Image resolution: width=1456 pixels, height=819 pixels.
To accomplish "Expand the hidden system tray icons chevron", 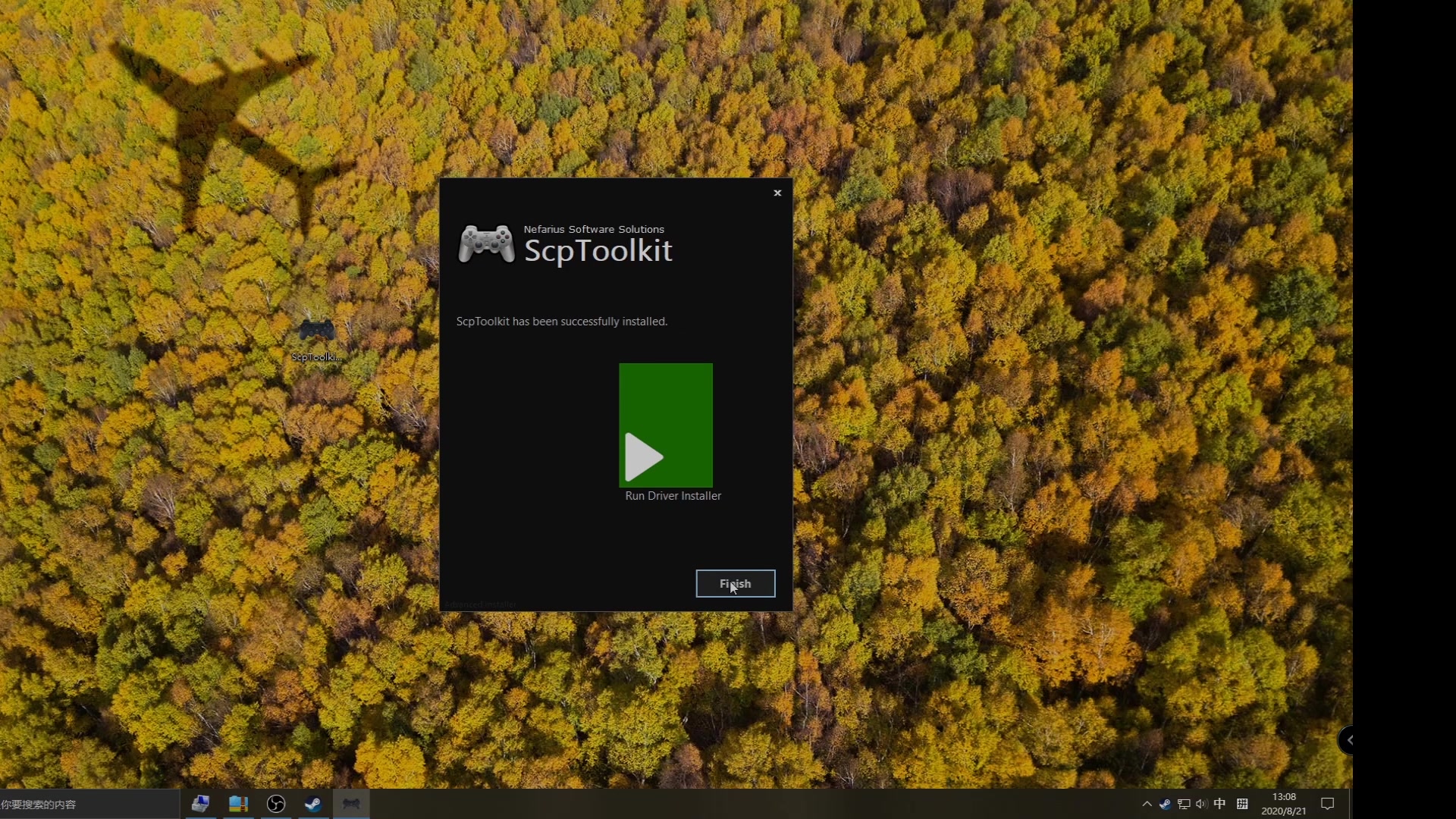I will (1147, 804).
